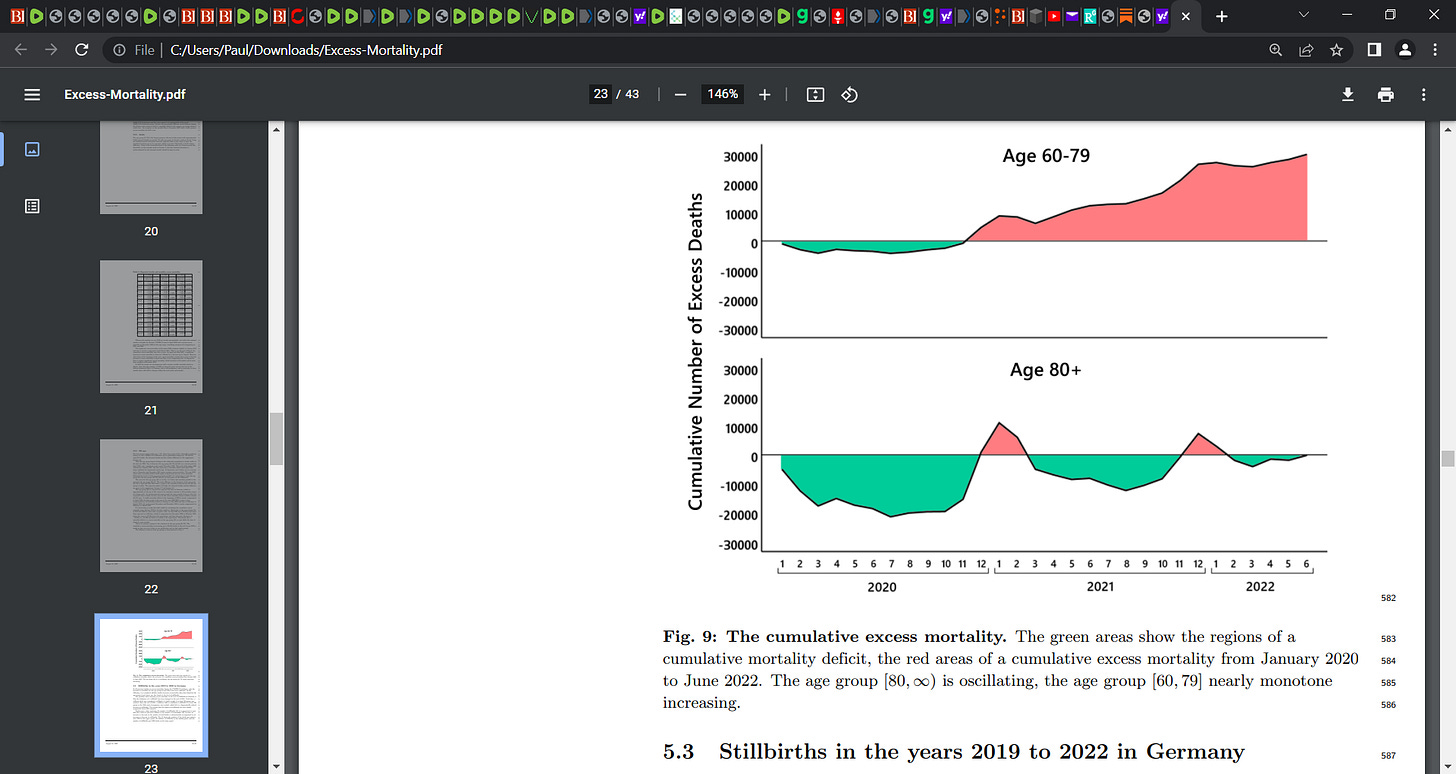The height and width of the screenshot is (774, 1456).
Task: Click the thumbnail panel scroll-up arrow
Action: (x=277, y=130)
